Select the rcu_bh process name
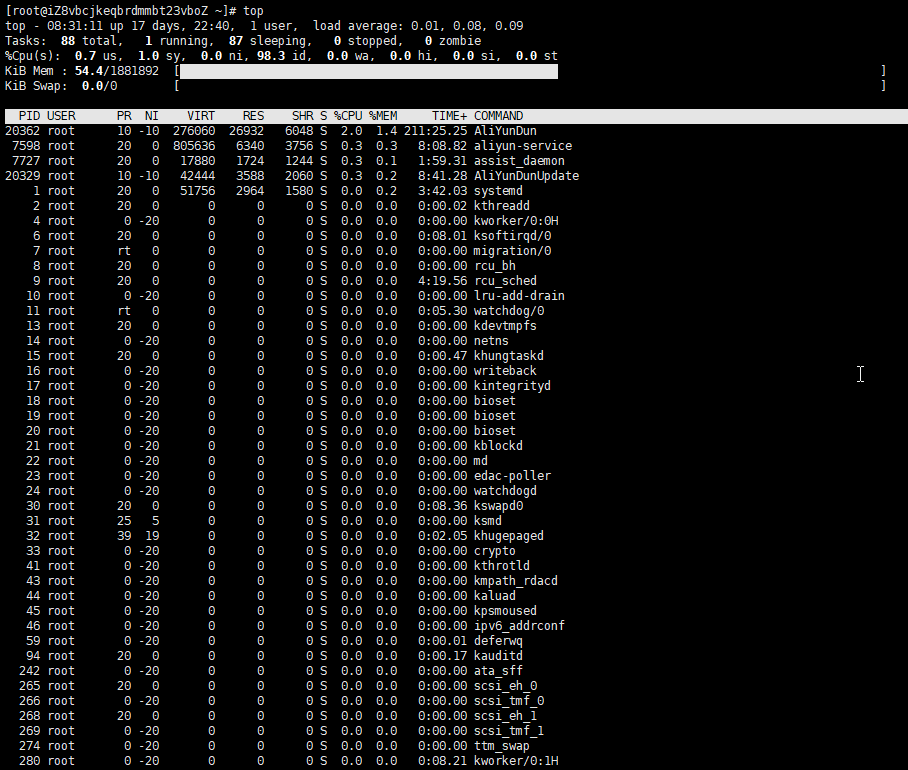This screenshot has width=908, height=770. [495, 266]
